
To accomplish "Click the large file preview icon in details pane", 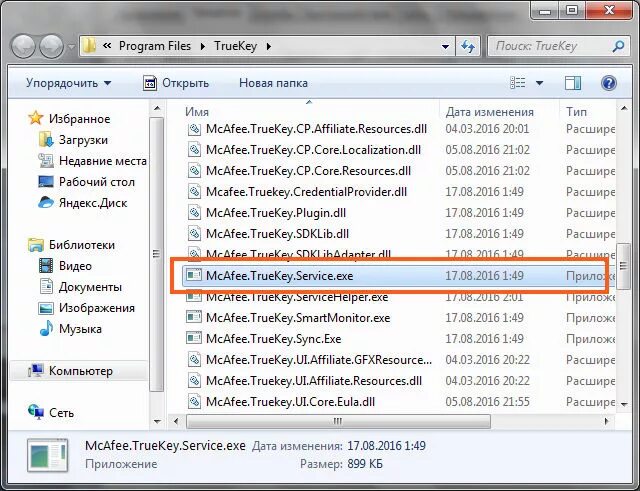I will pyautogui.click(x=48, y=455).
